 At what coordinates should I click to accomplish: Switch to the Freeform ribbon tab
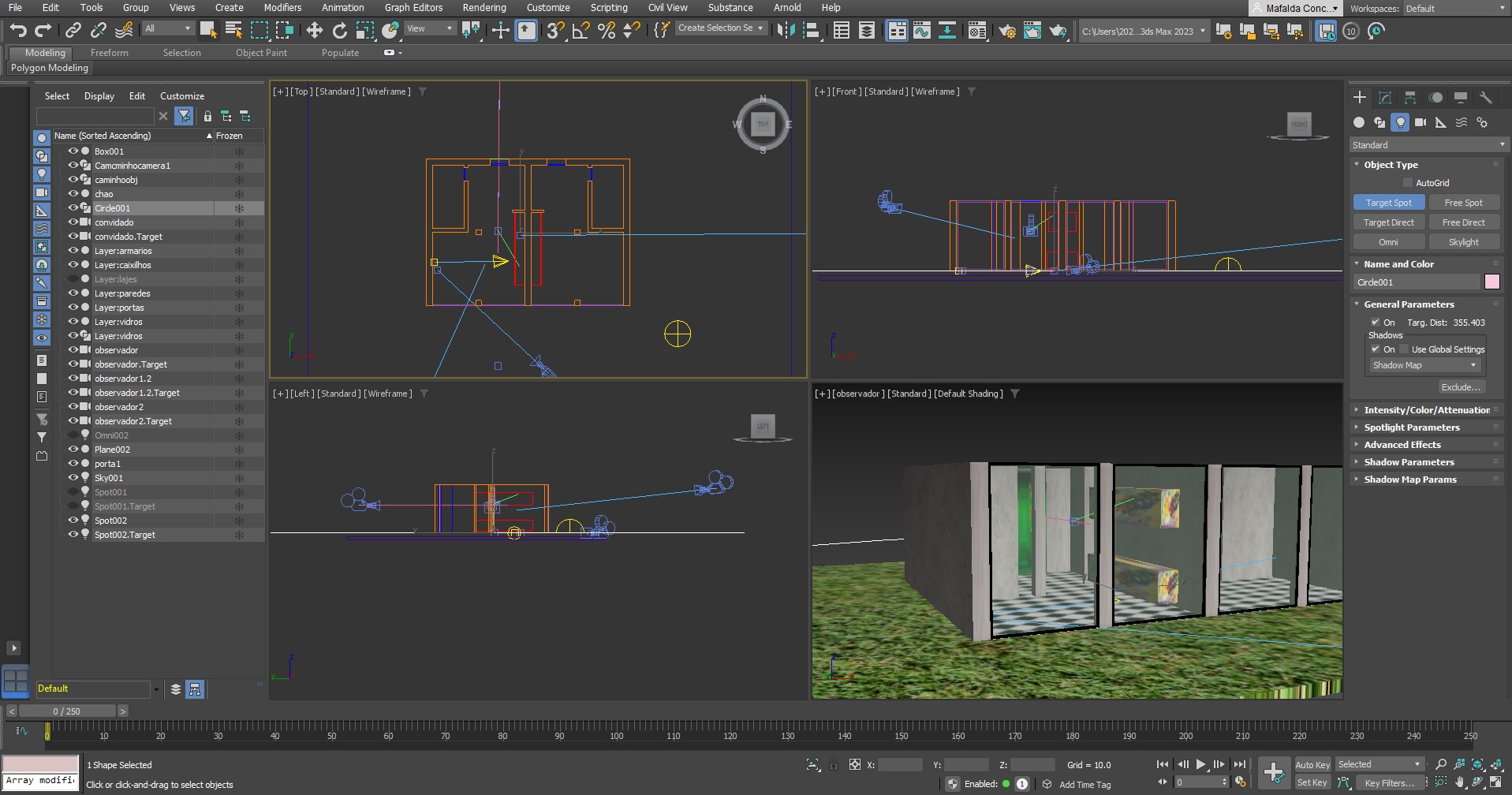(109, 53)
